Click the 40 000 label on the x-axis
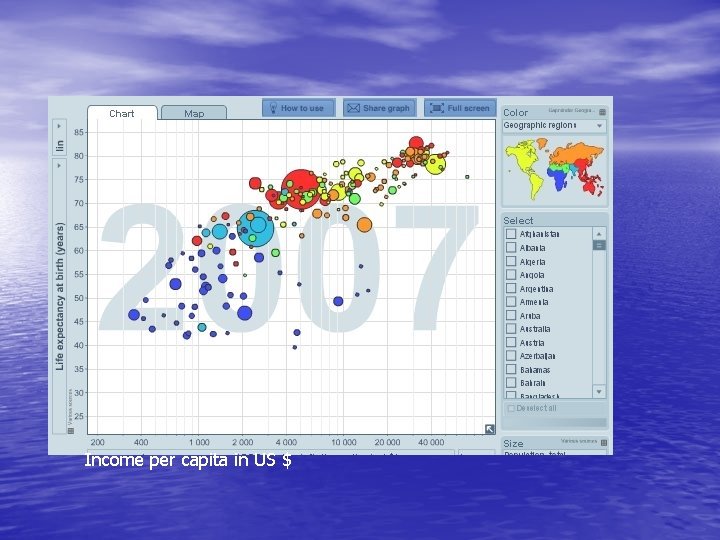 click(x=431, y=442)
